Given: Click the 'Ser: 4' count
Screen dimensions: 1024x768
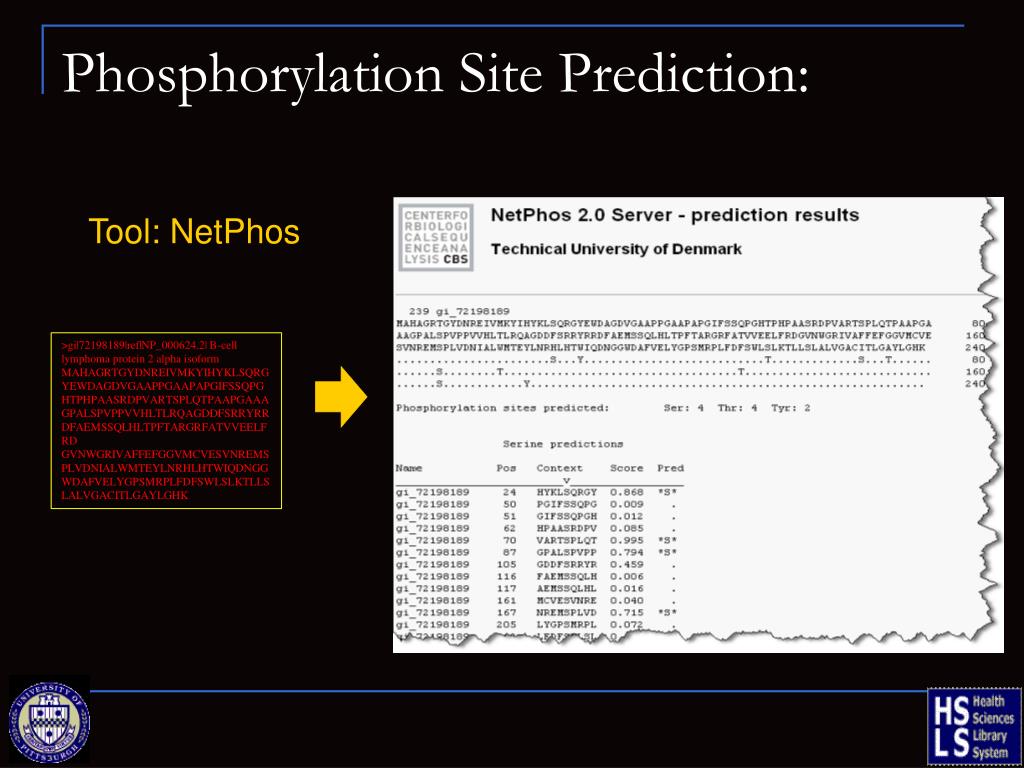Looking at the screenshot, I should click(683, 408).
